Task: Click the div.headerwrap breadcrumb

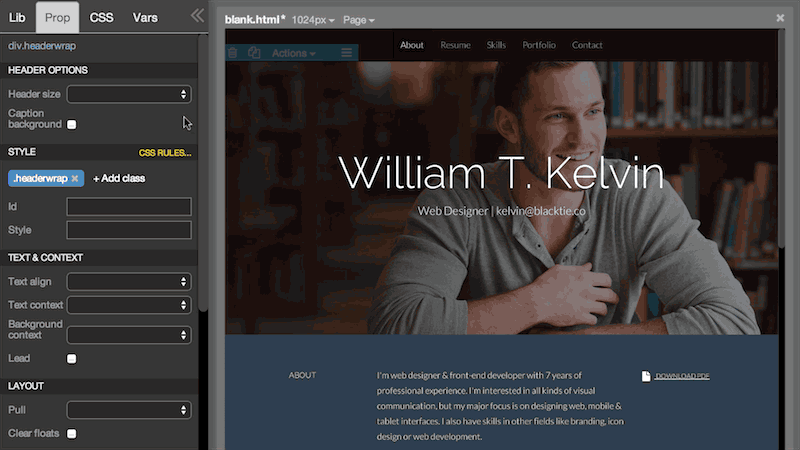Action: click(x=42, y=46)
